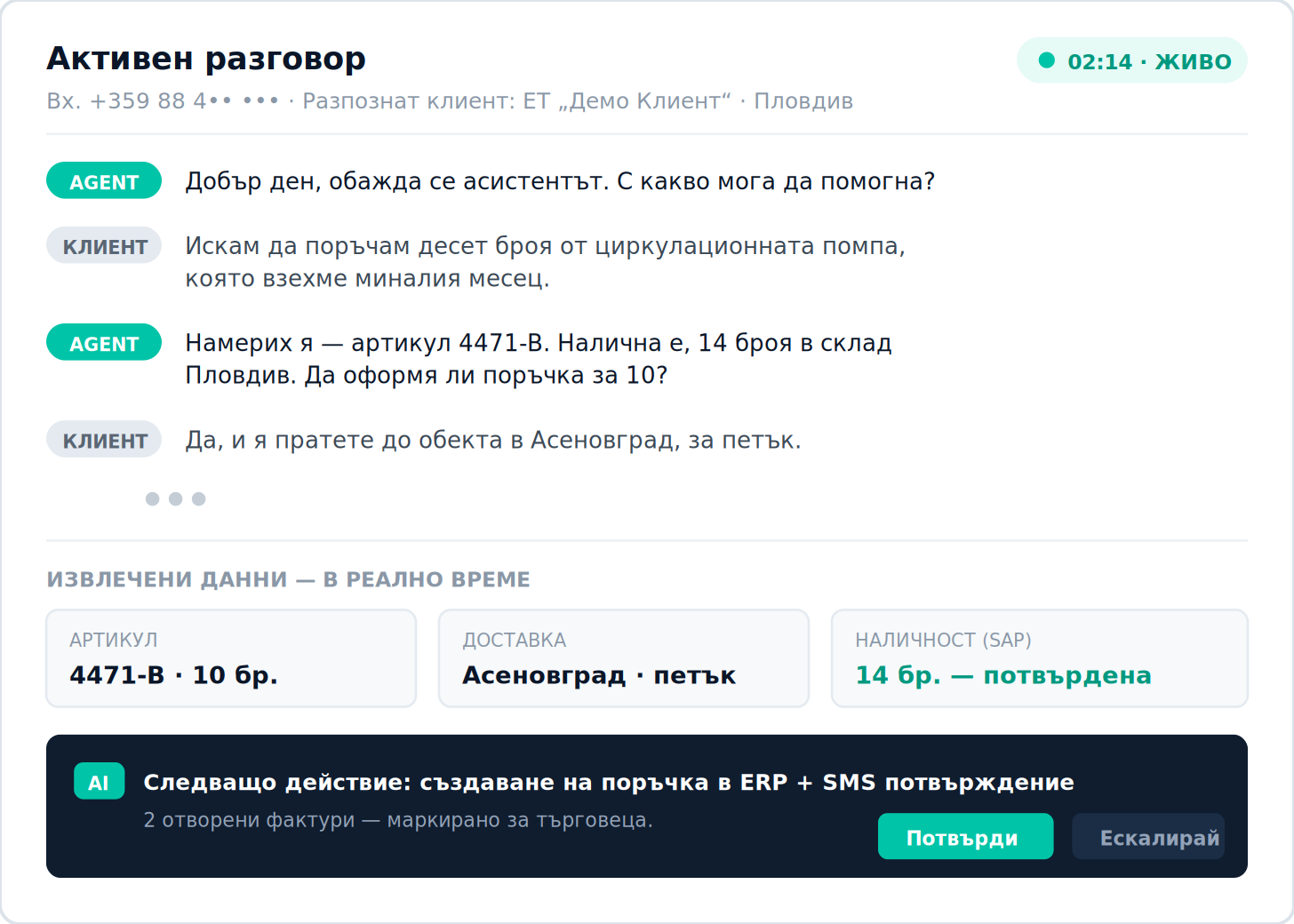Select message Намерих я — артикул 4471-B
The width and height of the screenshot is (1294, 924).
[x=539, y=359]
